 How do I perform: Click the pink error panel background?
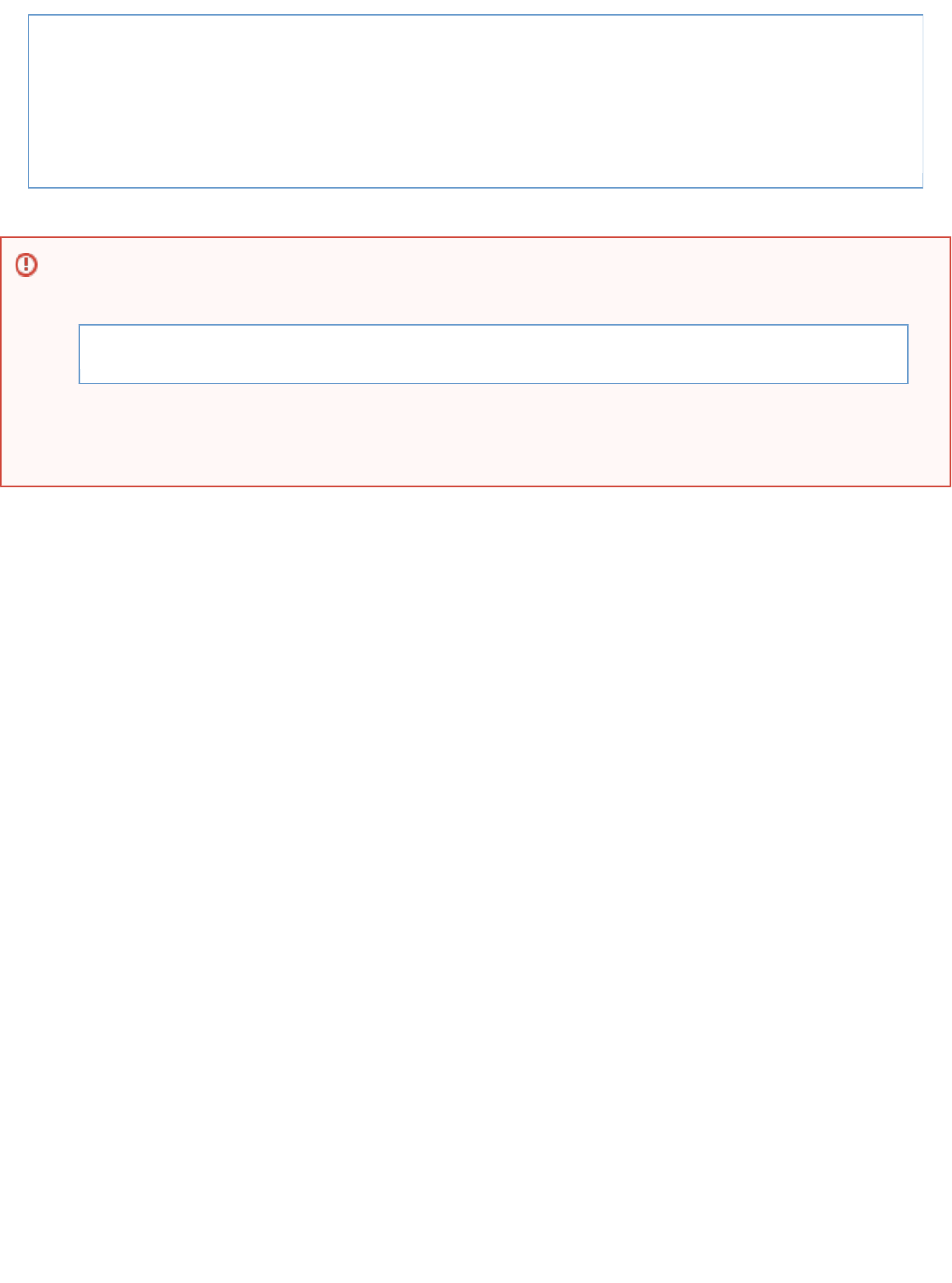point(476,433)
